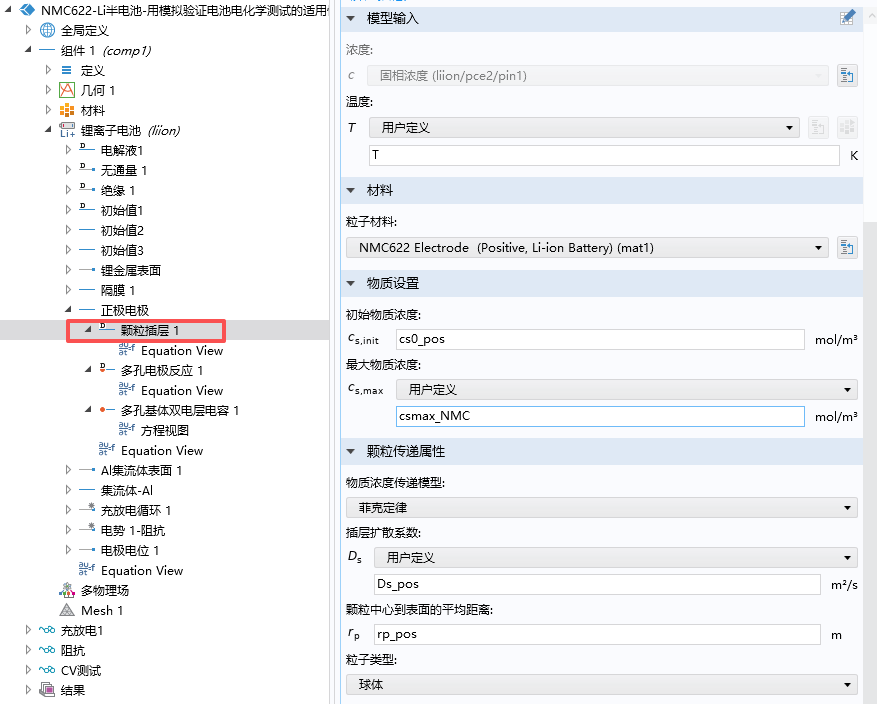Open the 粒子类型 球体 dropdown
This screenshot has width=877, height=704.
(601, 685)
